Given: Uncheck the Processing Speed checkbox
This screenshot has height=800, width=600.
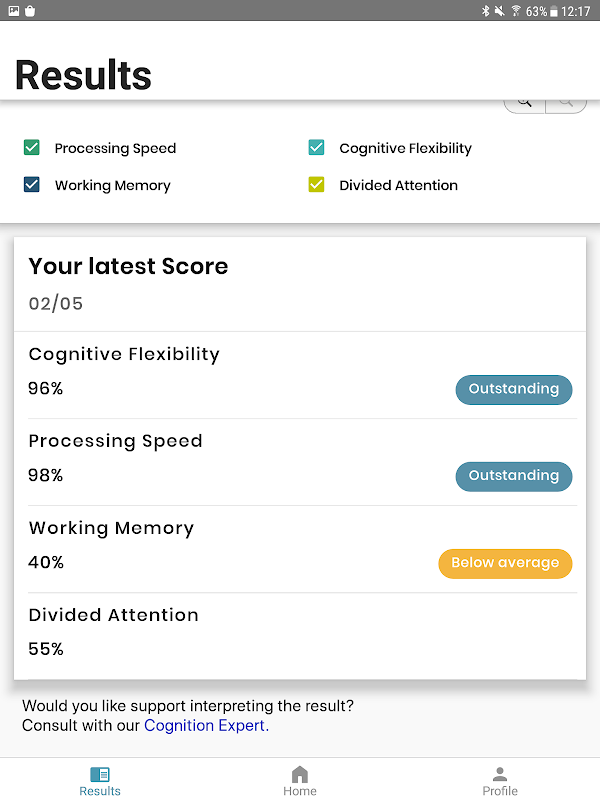Looking at the screenshot, I should coord(32,148).
